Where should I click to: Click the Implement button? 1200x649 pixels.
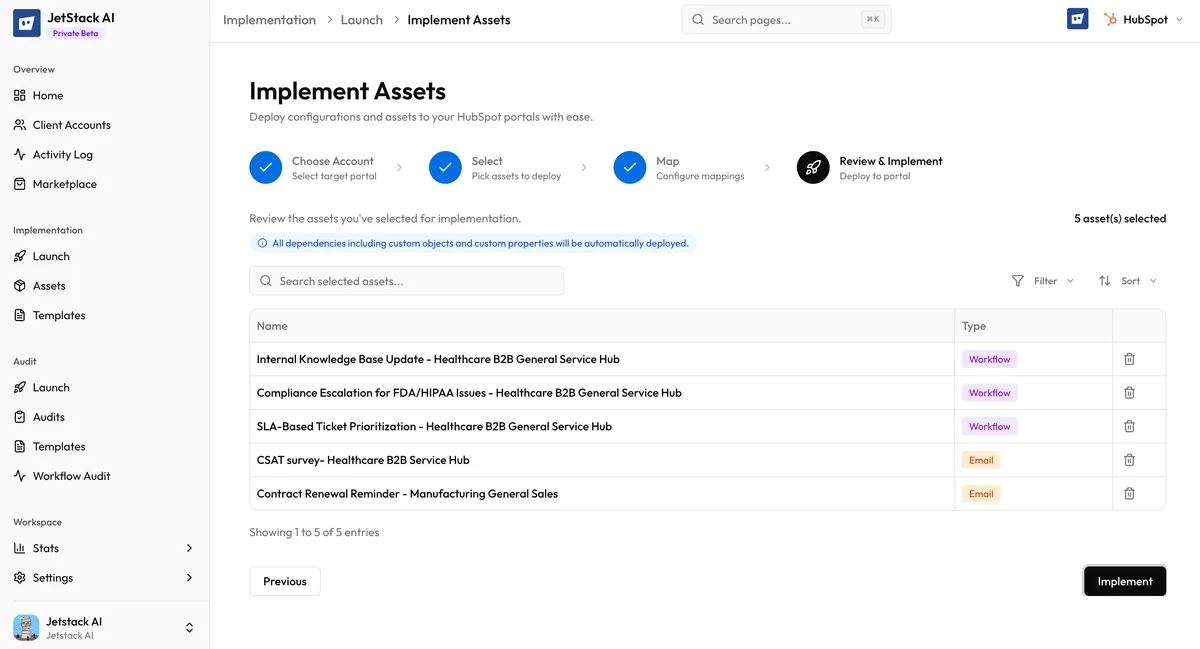click(1124, 581)
